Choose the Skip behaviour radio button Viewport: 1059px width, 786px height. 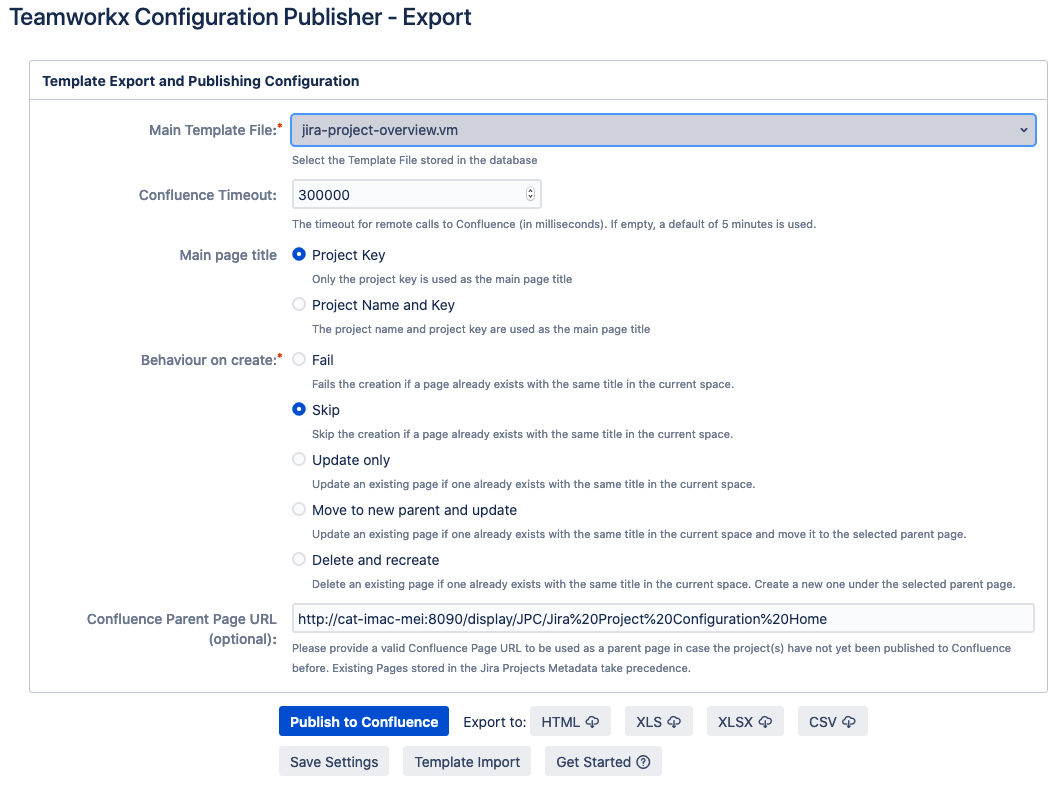(x=299, y=409)
